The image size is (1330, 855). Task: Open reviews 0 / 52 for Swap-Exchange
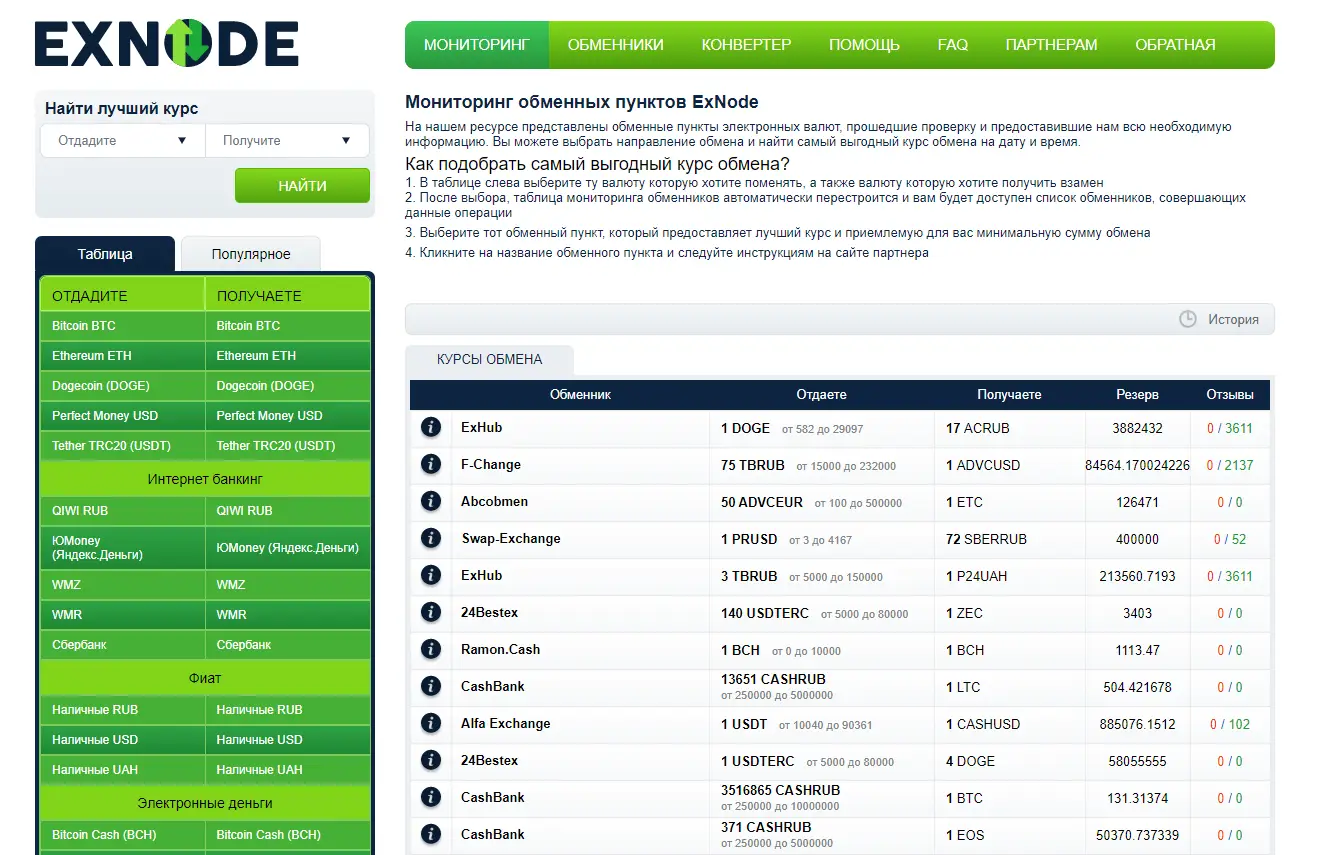coord(1229,539)
